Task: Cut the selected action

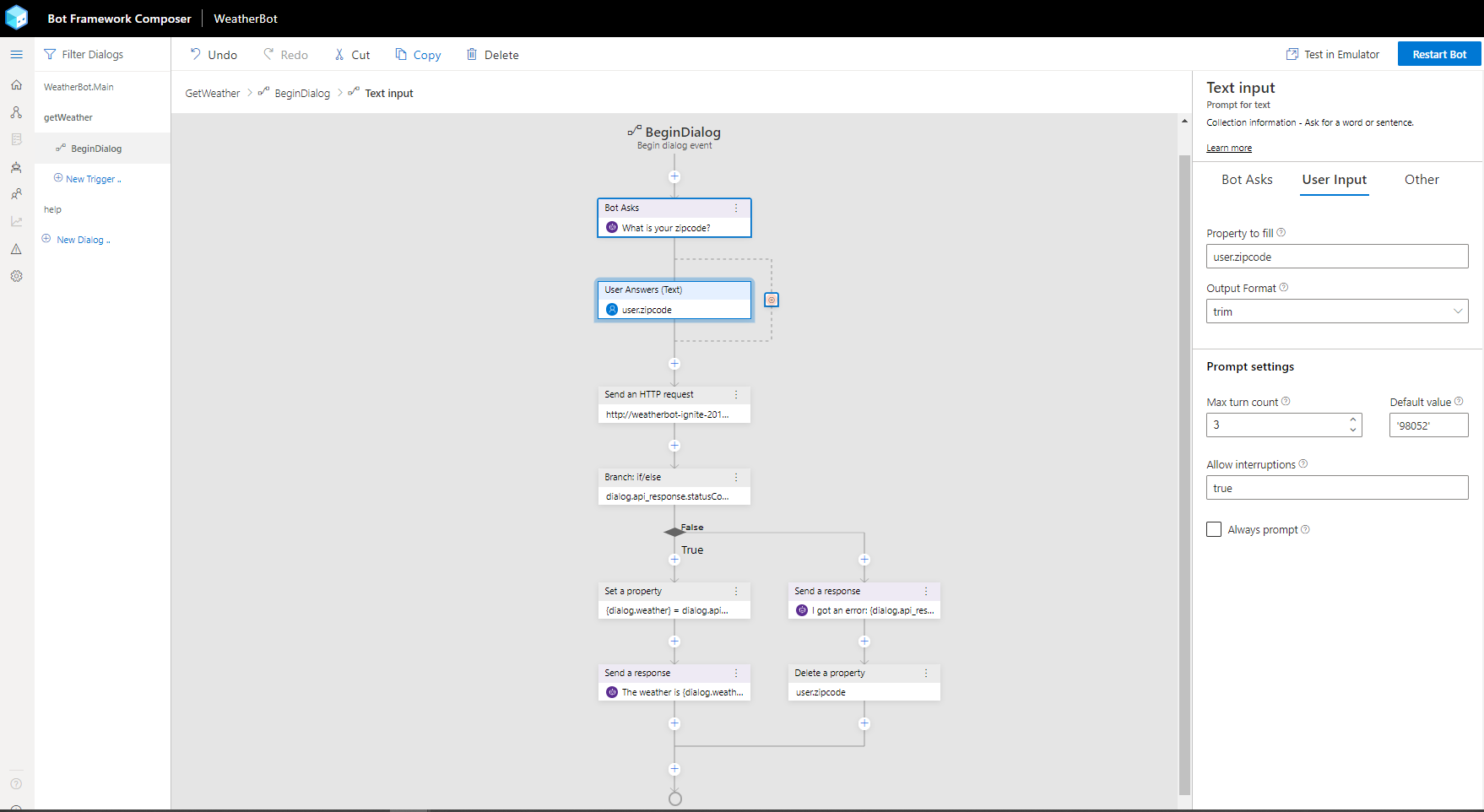Action: pos(352,54)
